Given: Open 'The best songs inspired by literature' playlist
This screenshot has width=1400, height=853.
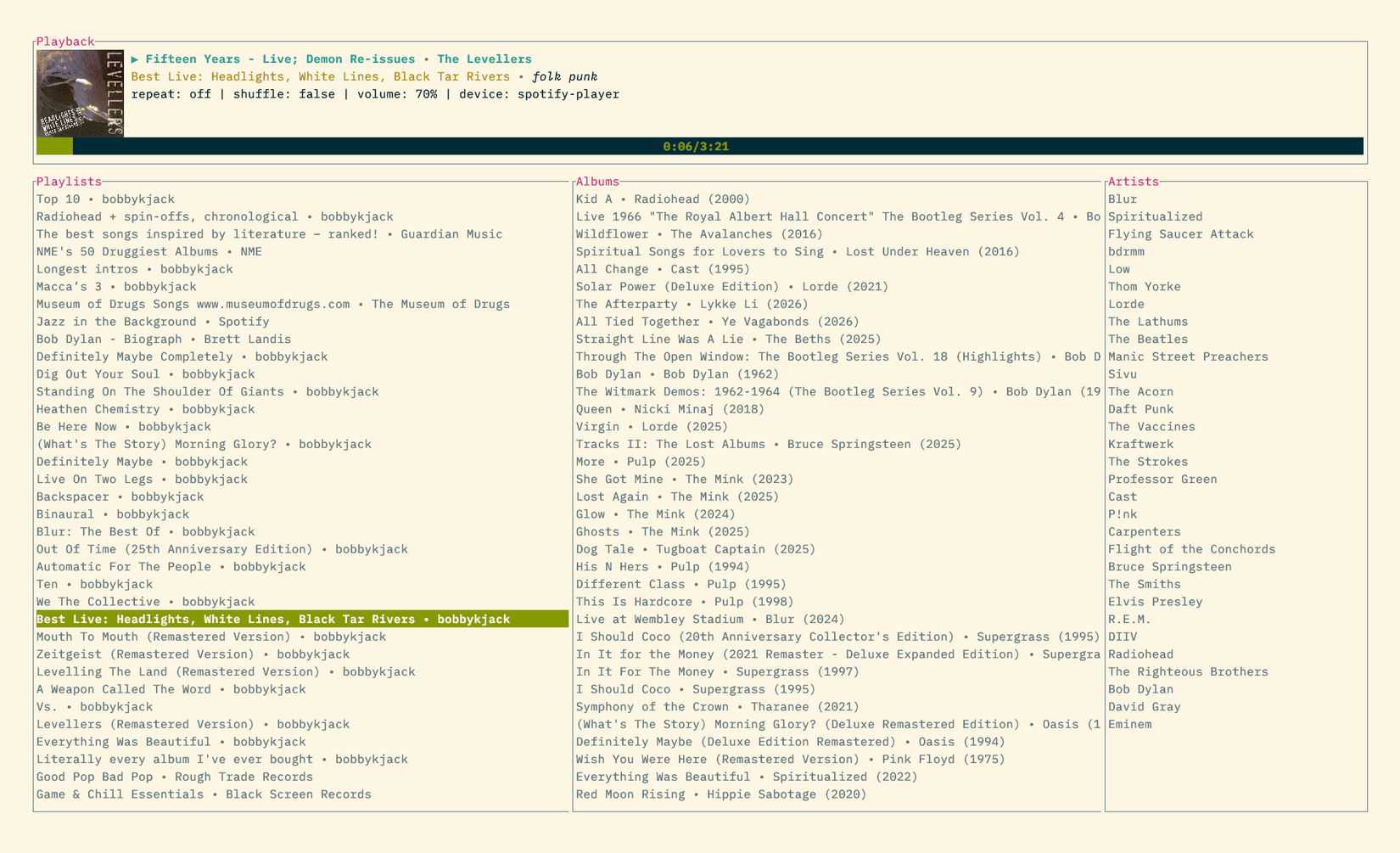Looking at the screenshot, I should [x=270, y=234].
